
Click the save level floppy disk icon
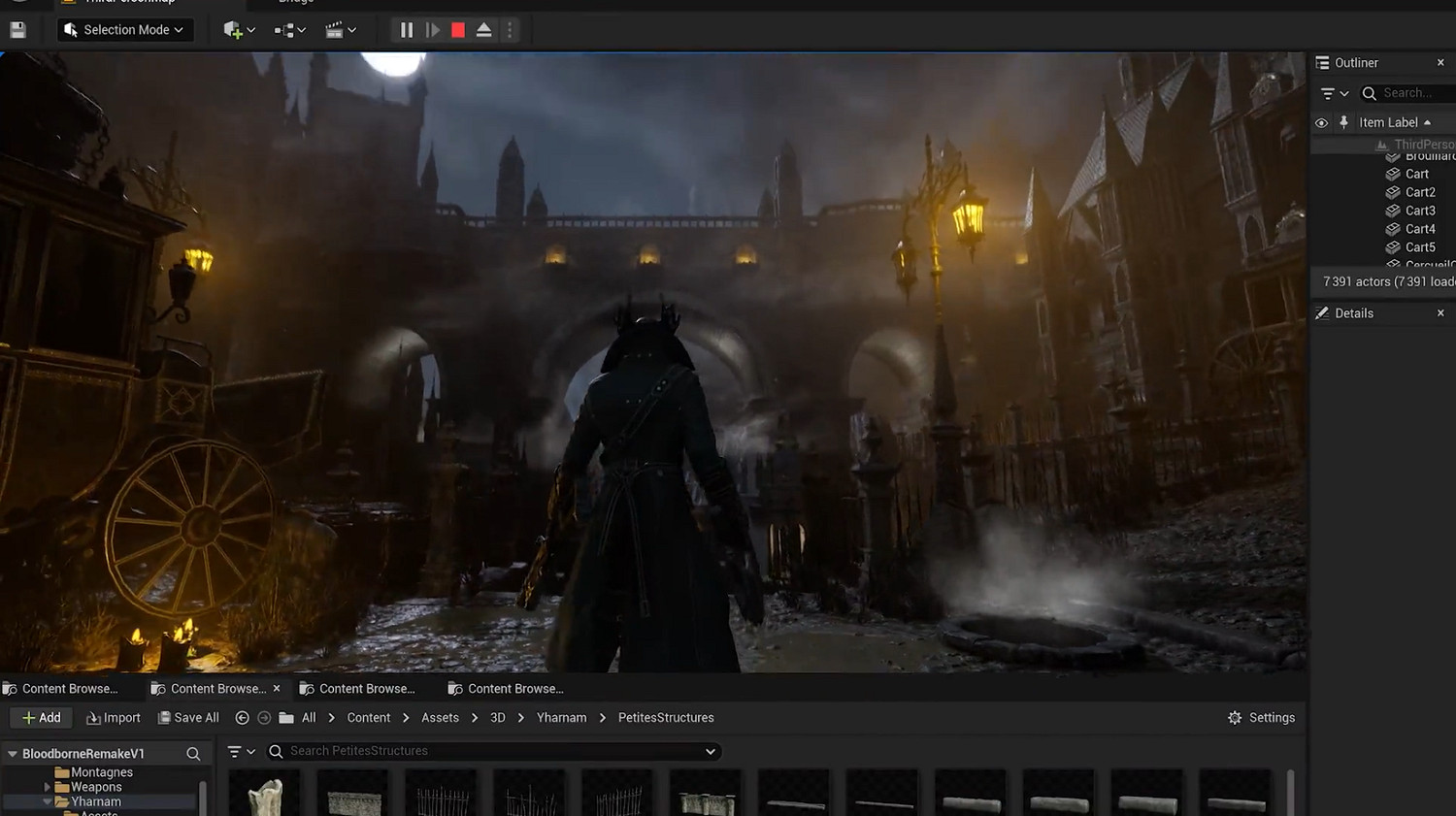pyautogui.click(x=17, y=30)
